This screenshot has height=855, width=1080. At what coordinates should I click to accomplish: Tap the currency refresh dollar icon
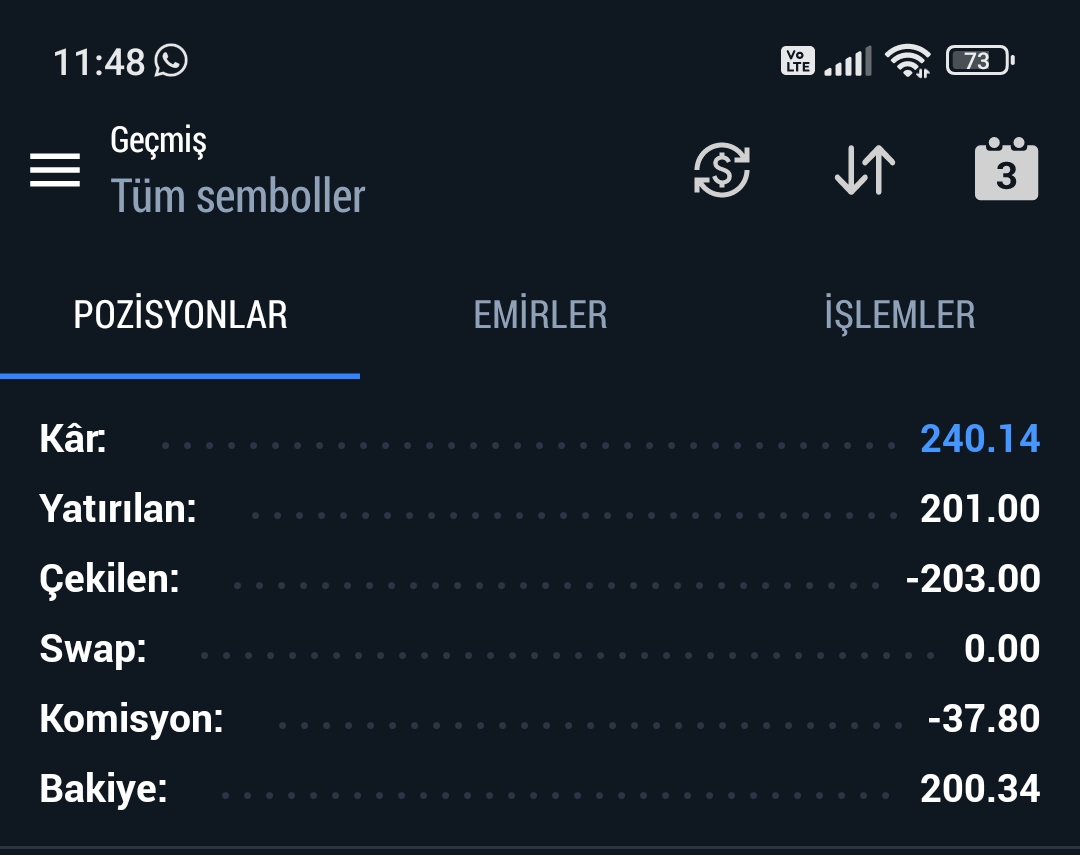(x=722, y=170)
